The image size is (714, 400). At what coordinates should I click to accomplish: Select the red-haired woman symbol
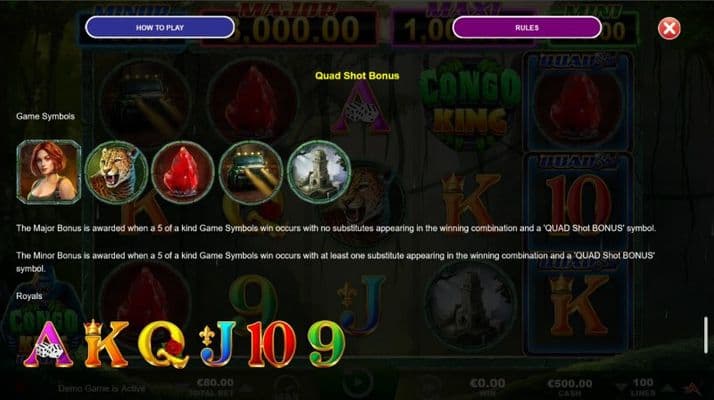[49, 172]
